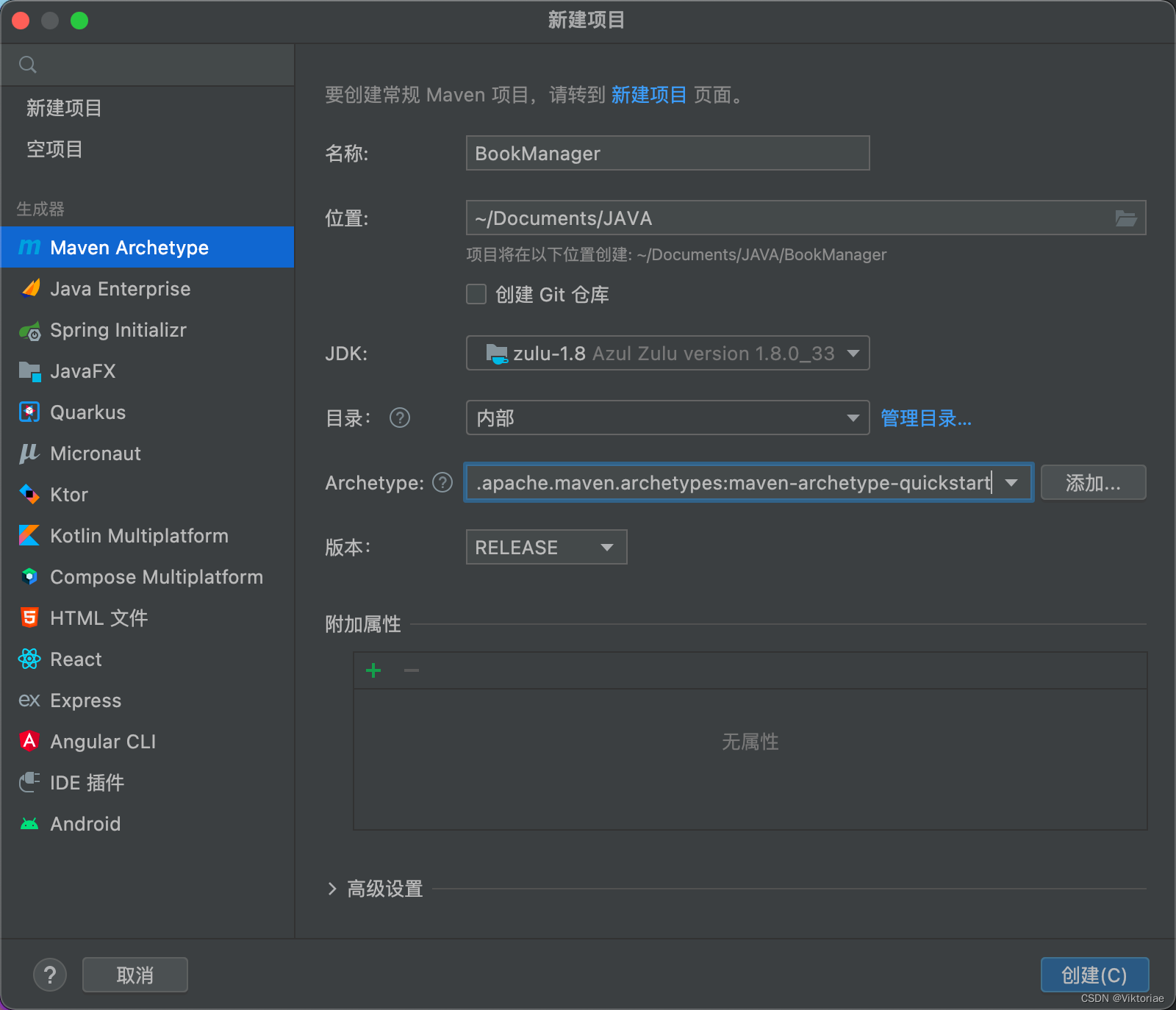Open the version RELEASE dropdown

pos(547,547)
